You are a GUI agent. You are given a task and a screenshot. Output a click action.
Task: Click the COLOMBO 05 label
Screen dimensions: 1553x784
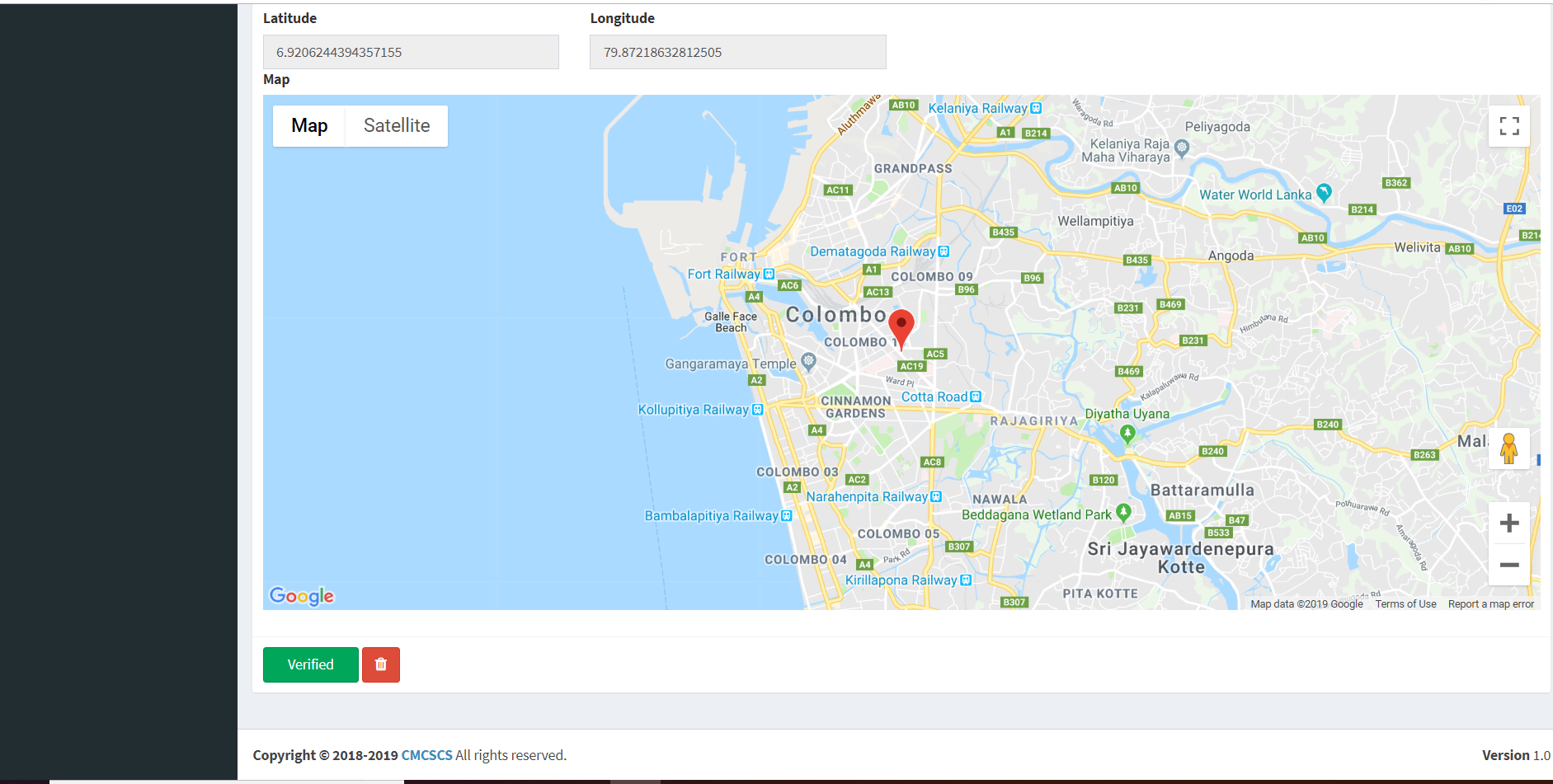point(899,534)
